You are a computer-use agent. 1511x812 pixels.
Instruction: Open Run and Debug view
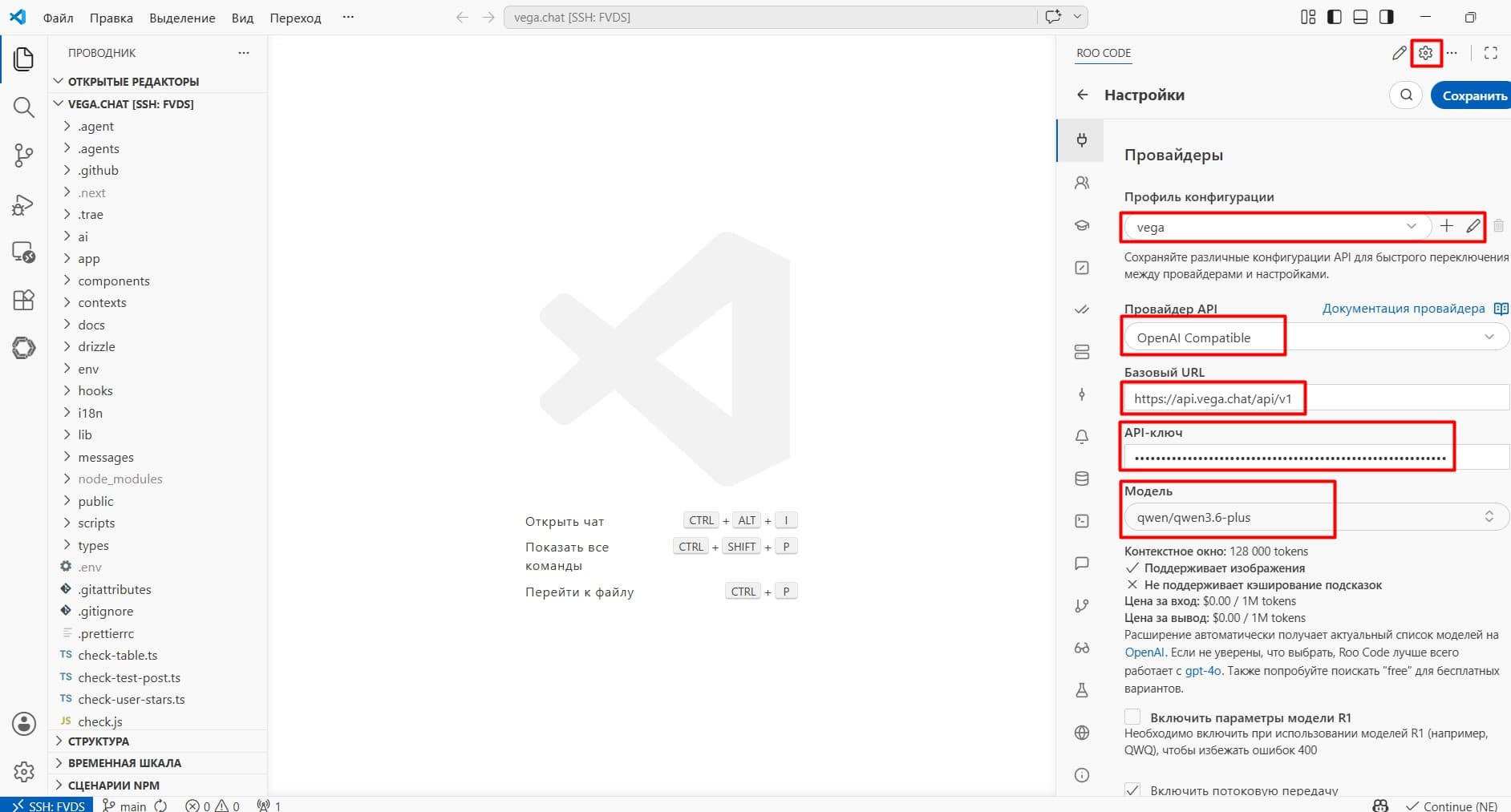23,205
